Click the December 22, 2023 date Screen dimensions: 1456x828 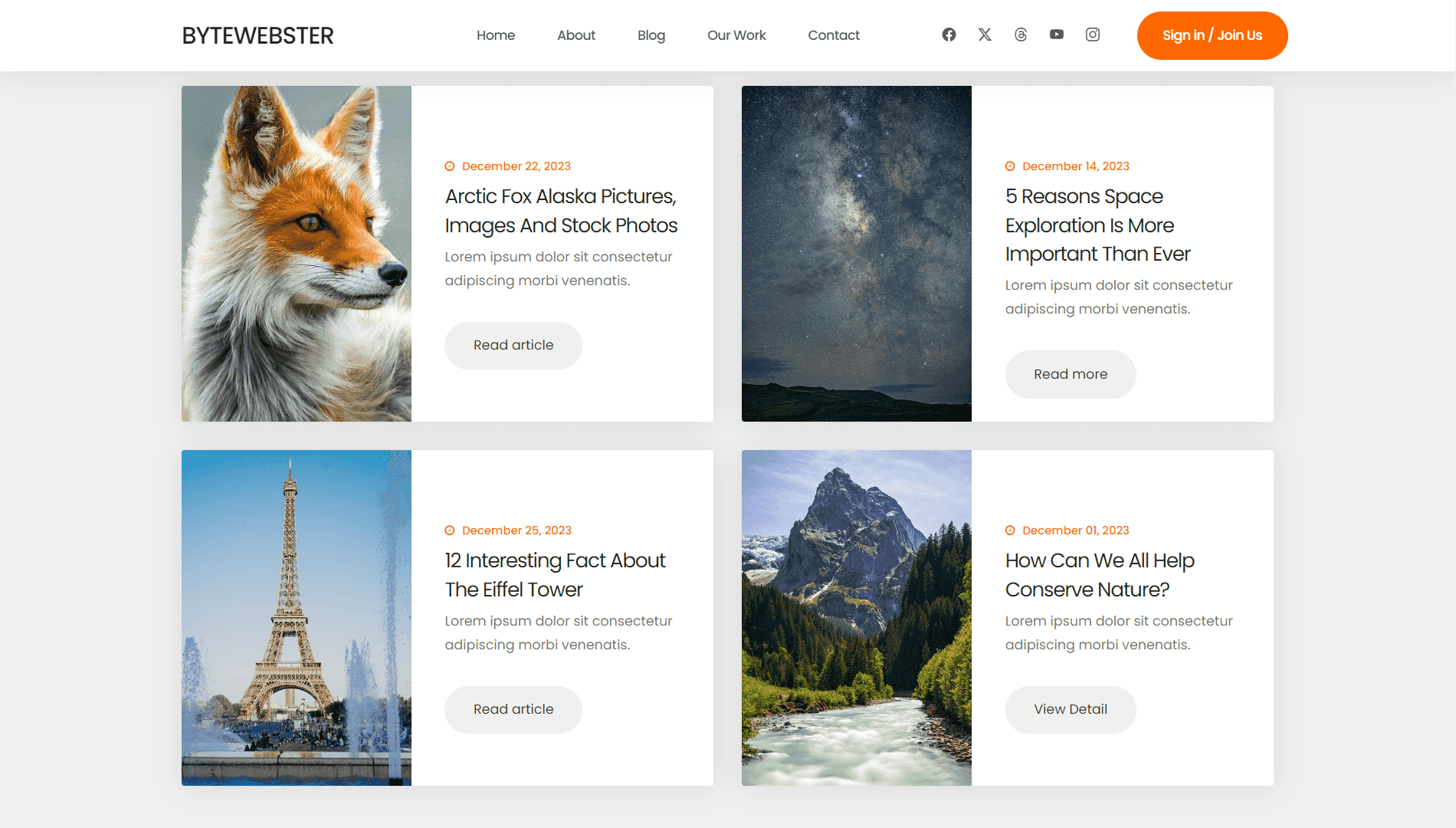point(516,166)
